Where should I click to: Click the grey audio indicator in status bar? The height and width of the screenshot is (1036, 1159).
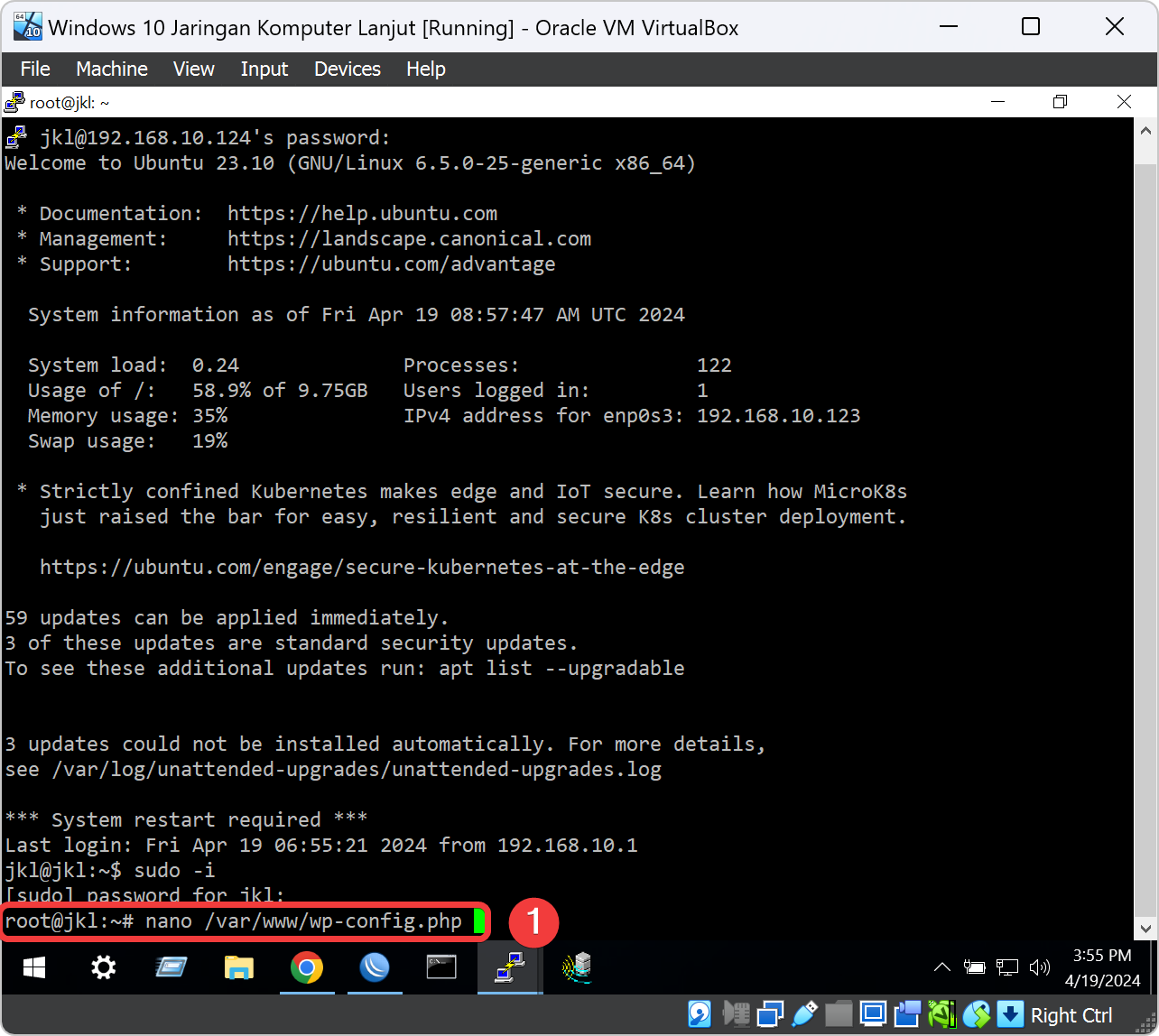tap(737, 1014)
